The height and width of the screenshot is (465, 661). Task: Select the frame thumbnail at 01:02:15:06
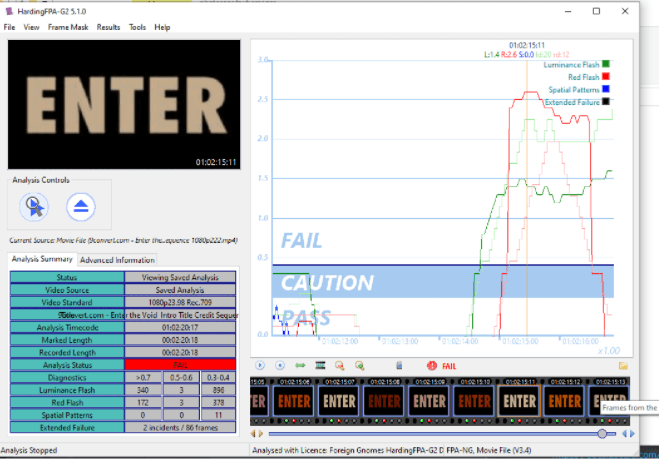[x=294, y=401]
